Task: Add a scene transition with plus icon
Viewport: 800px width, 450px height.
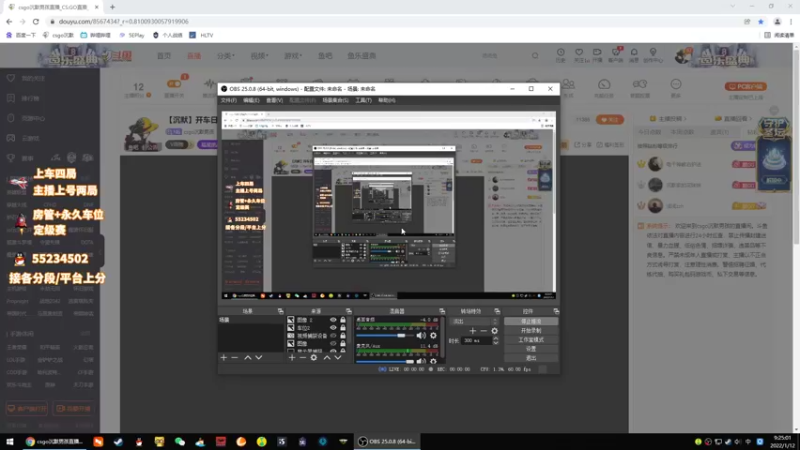Action: pos(472,331)
